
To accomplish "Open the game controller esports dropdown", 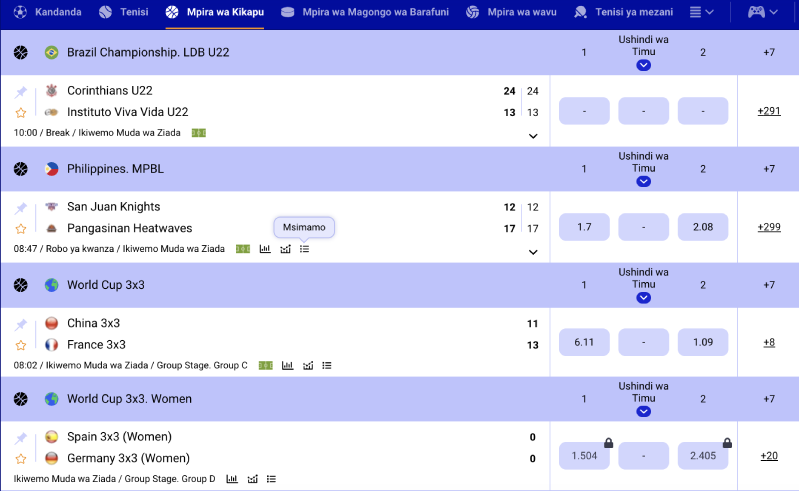I will point(762,12).
